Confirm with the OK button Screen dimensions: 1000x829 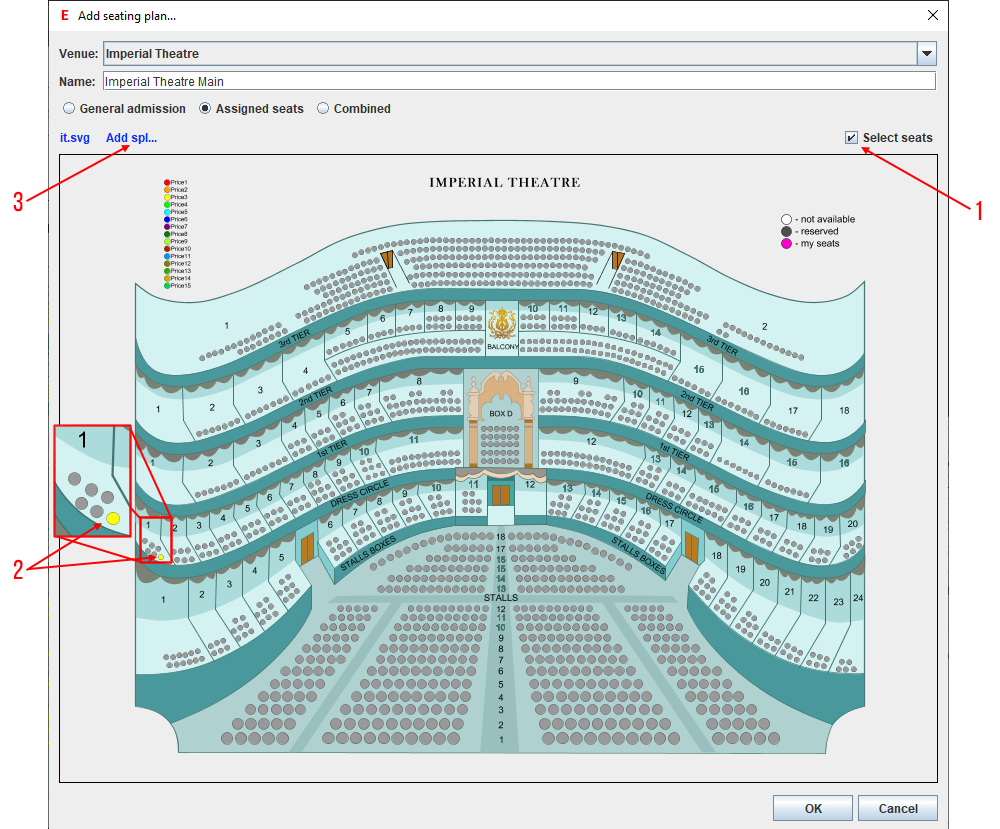coord(812,808)
